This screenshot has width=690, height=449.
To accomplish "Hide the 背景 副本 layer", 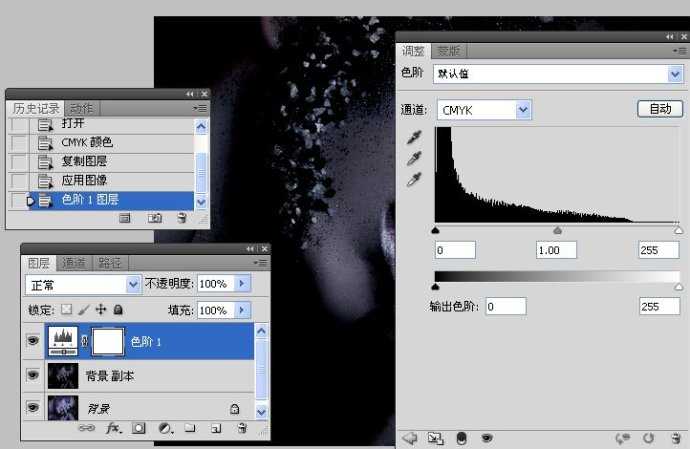I will coord(33,375).
